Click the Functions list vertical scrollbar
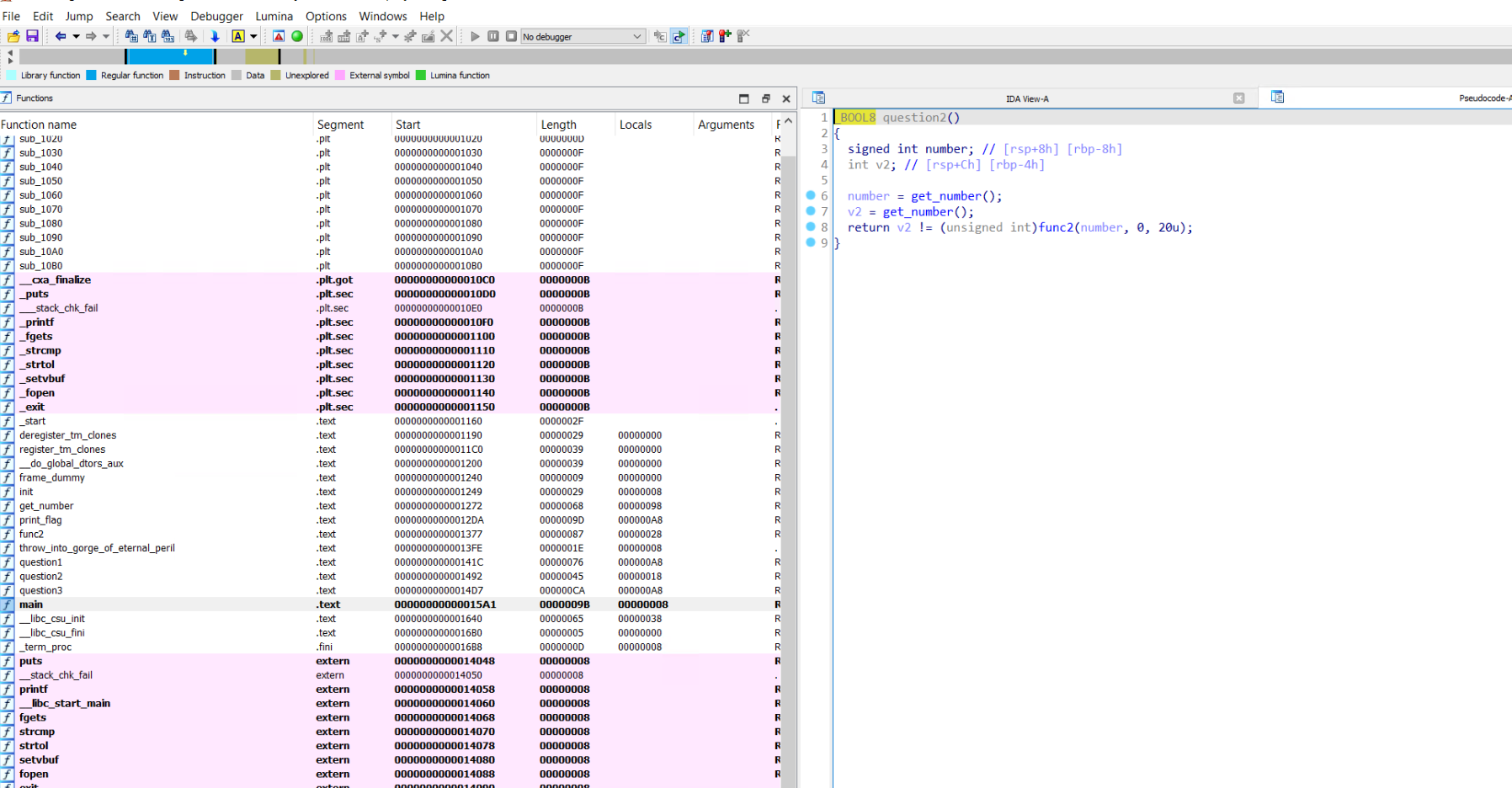The width and height of the screenshot is (1512, 788). (788, 471)
